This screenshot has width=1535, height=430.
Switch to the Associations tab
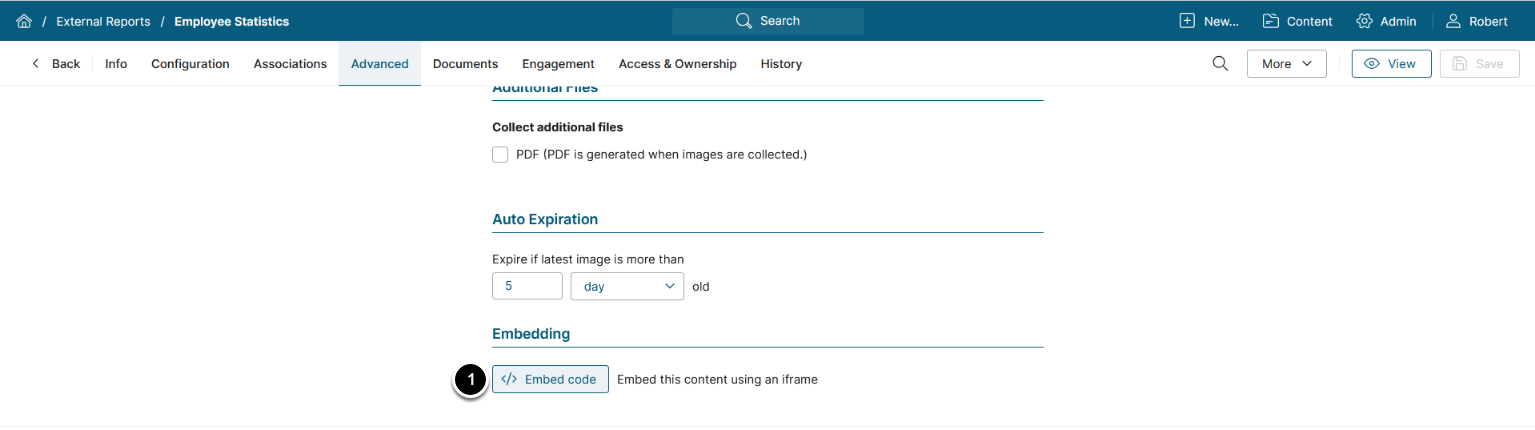(290, 64)
